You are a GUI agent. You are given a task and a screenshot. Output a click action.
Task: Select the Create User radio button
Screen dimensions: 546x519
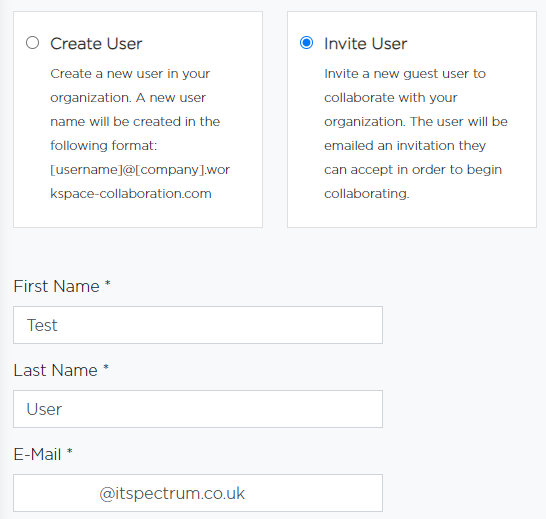point(32,43)
